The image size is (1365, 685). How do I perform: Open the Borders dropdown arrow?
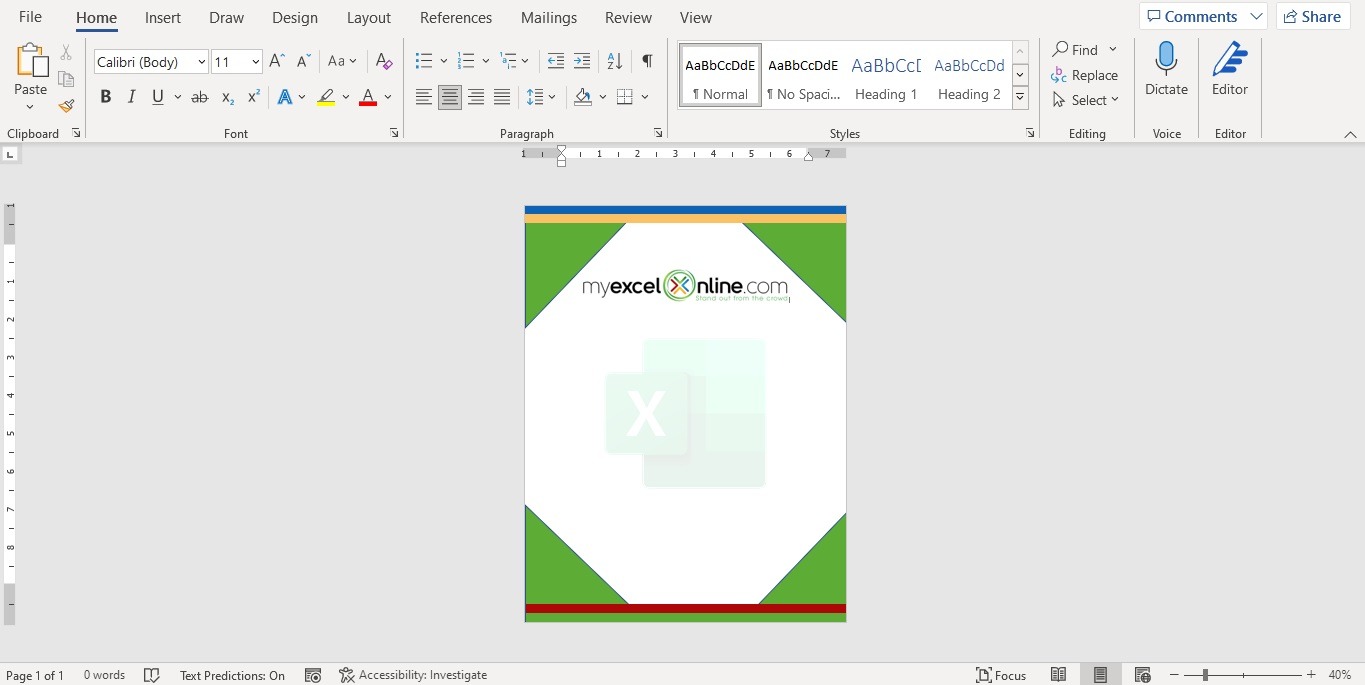(645, 97)
